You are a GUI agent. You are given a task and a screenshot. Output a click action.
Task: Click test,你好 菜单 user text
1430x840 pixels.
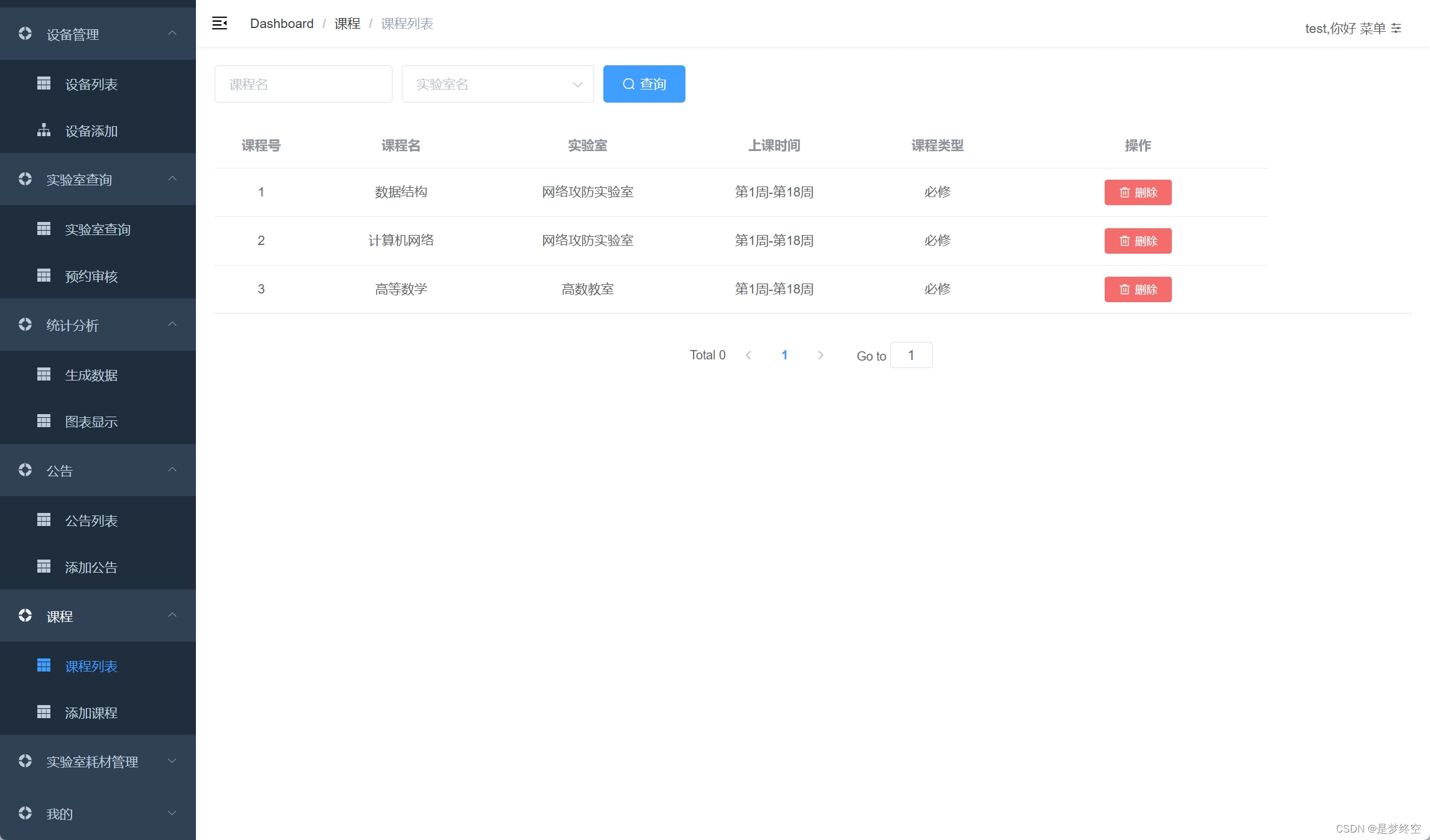pyautogui.click(x=1345, y=29)
